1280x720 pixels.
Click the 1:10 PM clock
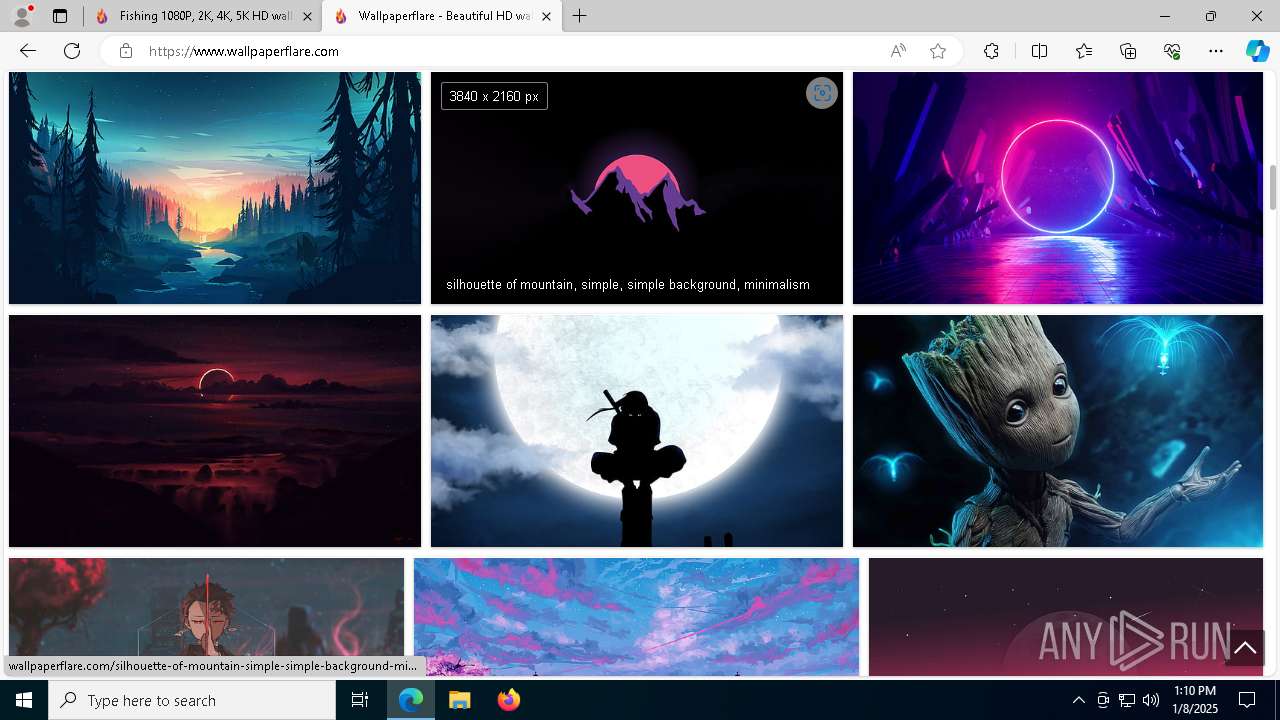pos(1195,691)
